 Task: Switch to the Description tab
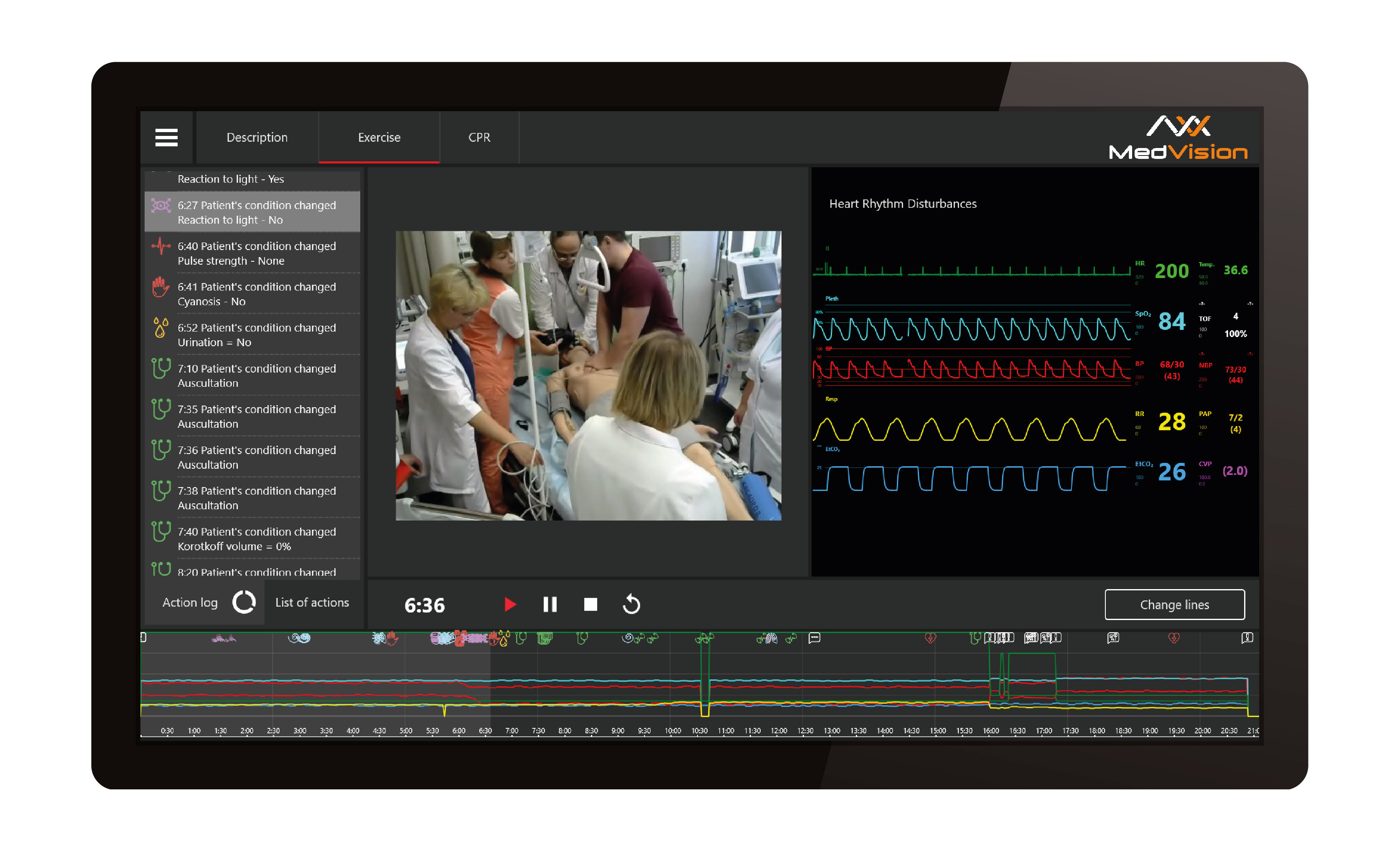point(257,138)
